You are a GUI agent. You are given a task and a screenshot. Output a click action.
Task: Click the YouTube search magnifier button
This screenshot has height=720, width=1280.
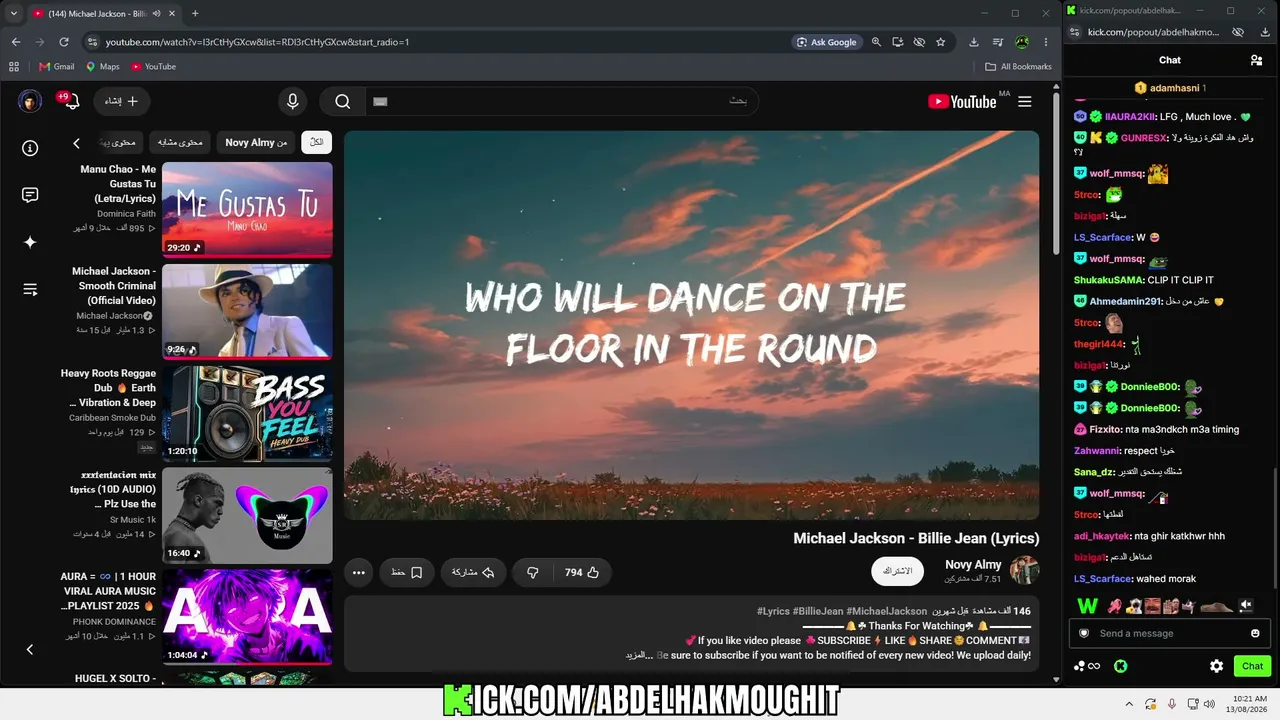pyautogui.click(x=342, y=101)
